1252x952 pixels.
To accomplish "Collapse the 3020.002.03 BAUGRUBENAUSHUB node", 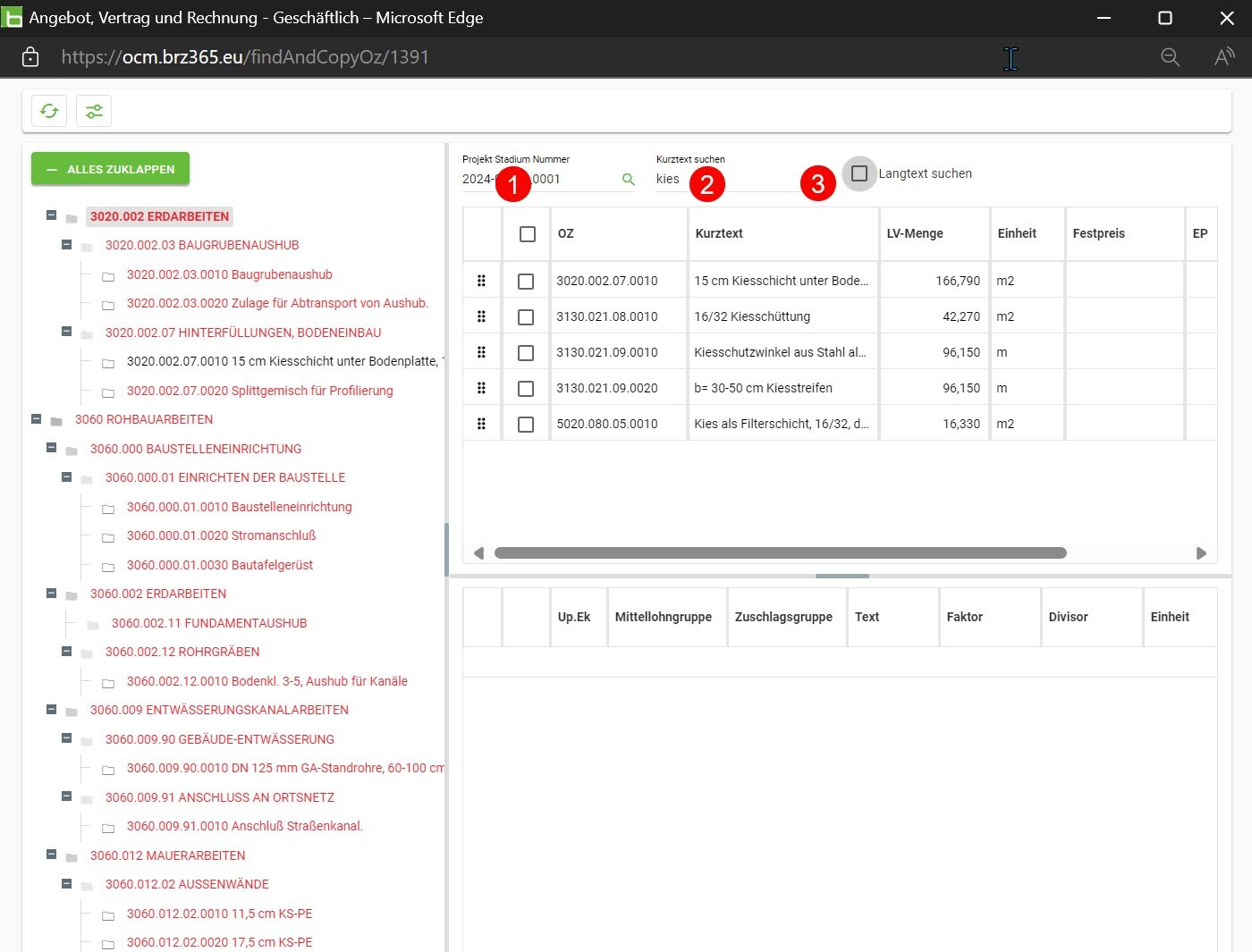I will point(66,245).
